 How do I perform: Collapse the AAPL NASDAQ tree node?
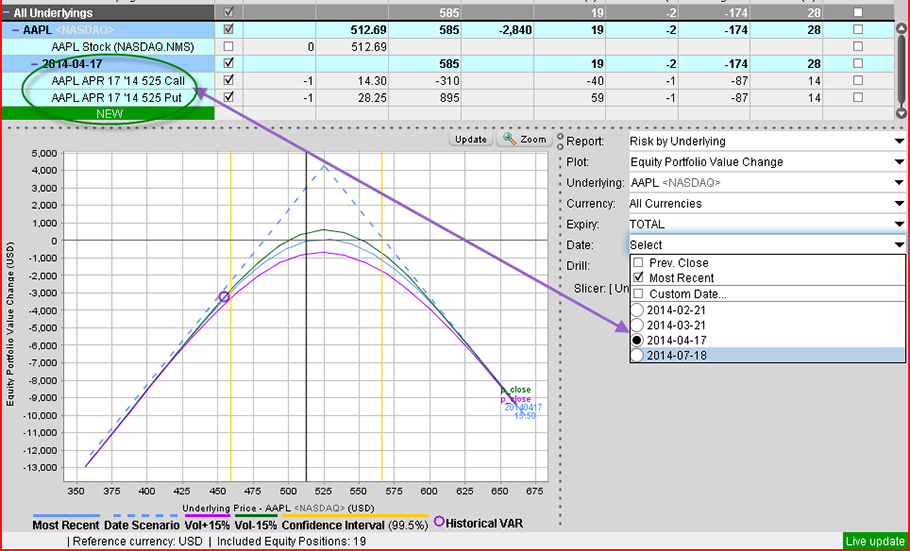16,30
